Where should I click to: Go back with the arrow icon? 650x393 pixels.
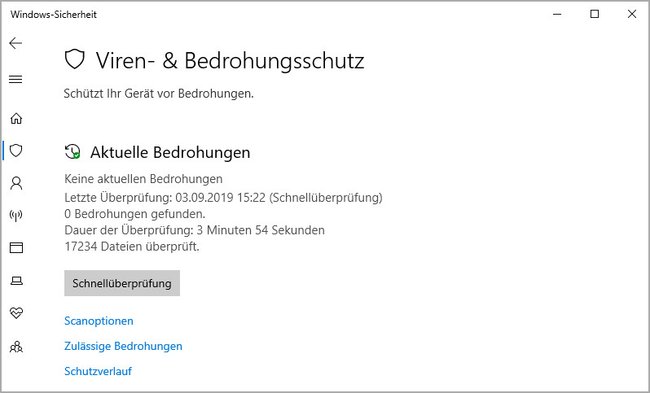[16, 43]
